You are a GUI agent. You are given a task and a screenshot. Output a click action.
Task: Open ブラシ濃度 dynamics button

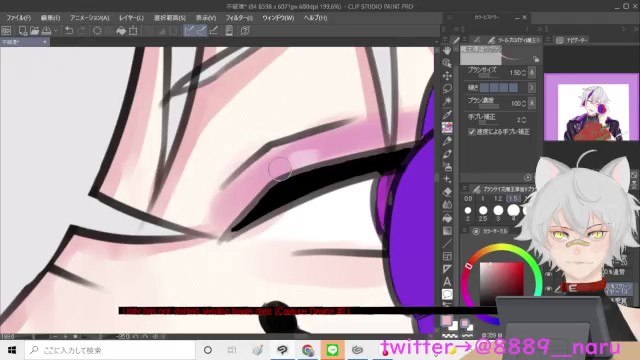532,103
